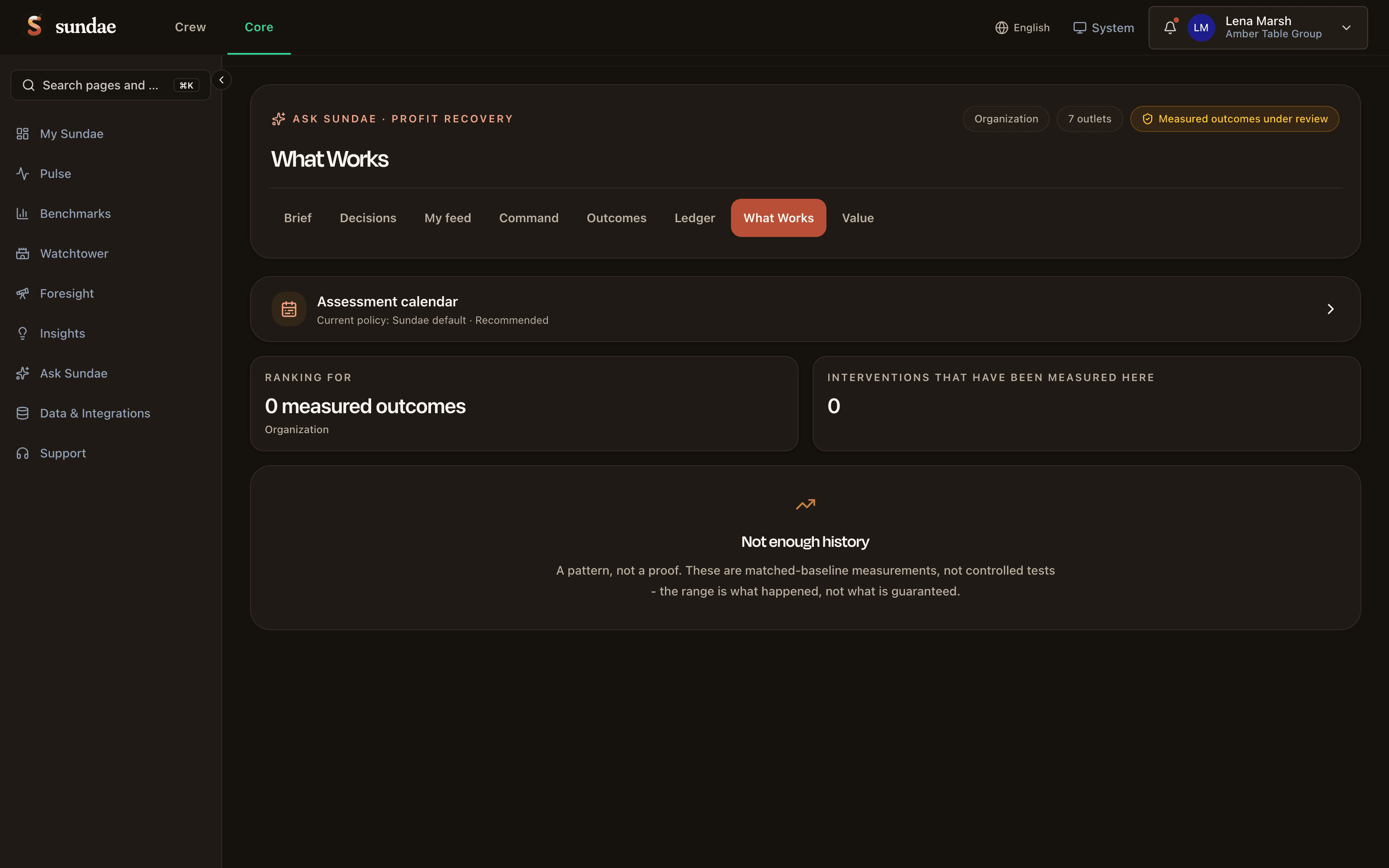Viewport: 1389px width, 868px height.
Task: Open the Benchmarks chart icon
Action: pos(23,214)
